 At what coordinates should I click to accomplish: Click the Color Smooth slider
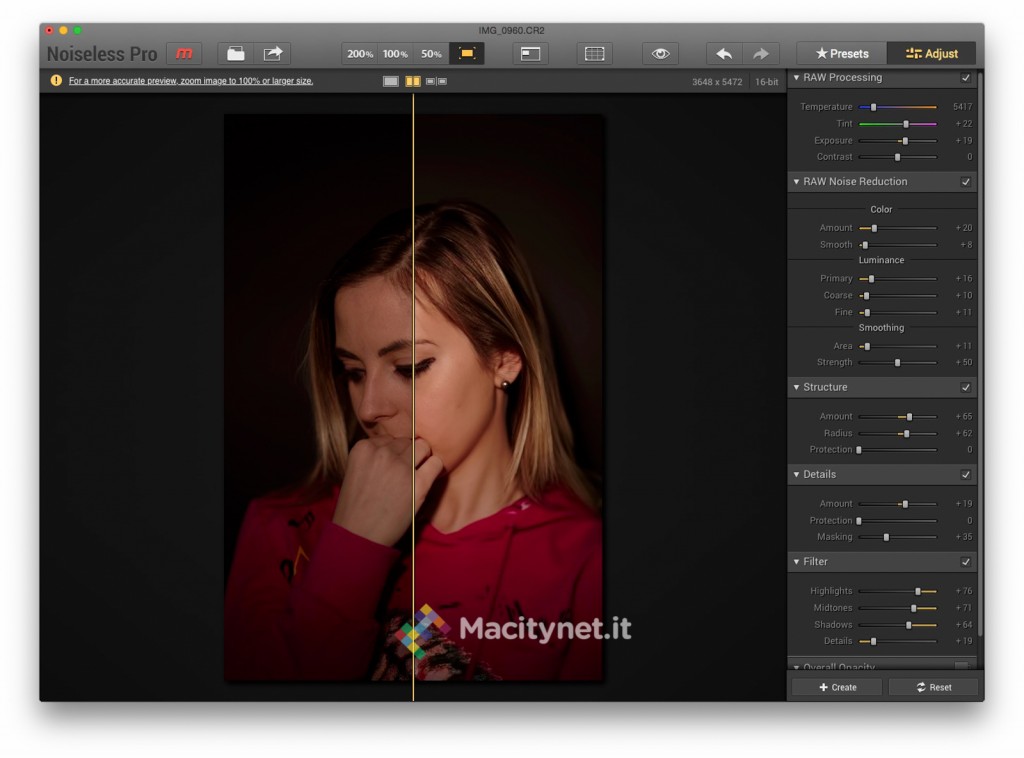(x=898, y=245)
